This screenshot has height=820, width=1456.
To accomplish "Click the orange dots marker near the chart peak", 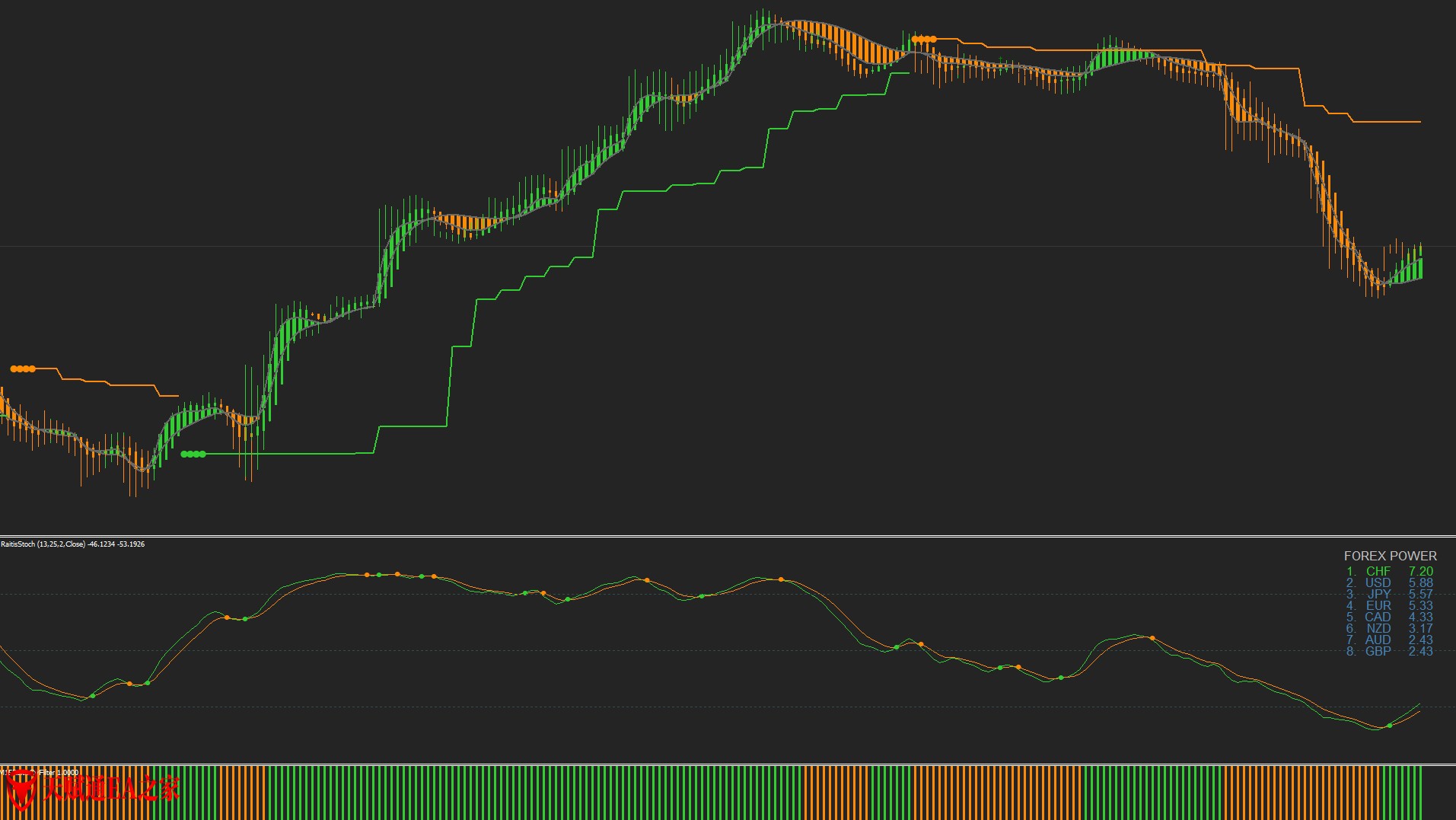I will (x=924, y=39).
